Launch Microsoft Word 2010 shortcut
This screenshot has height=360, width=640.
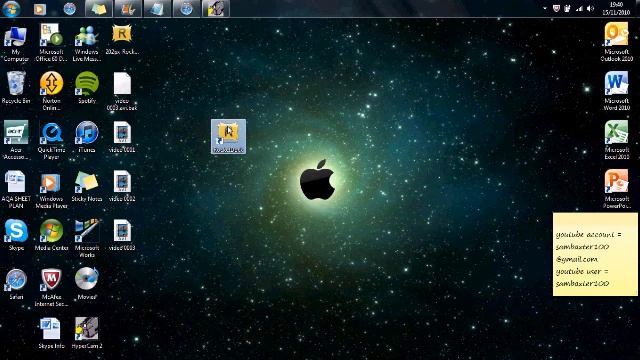click(x=616, y=91)
